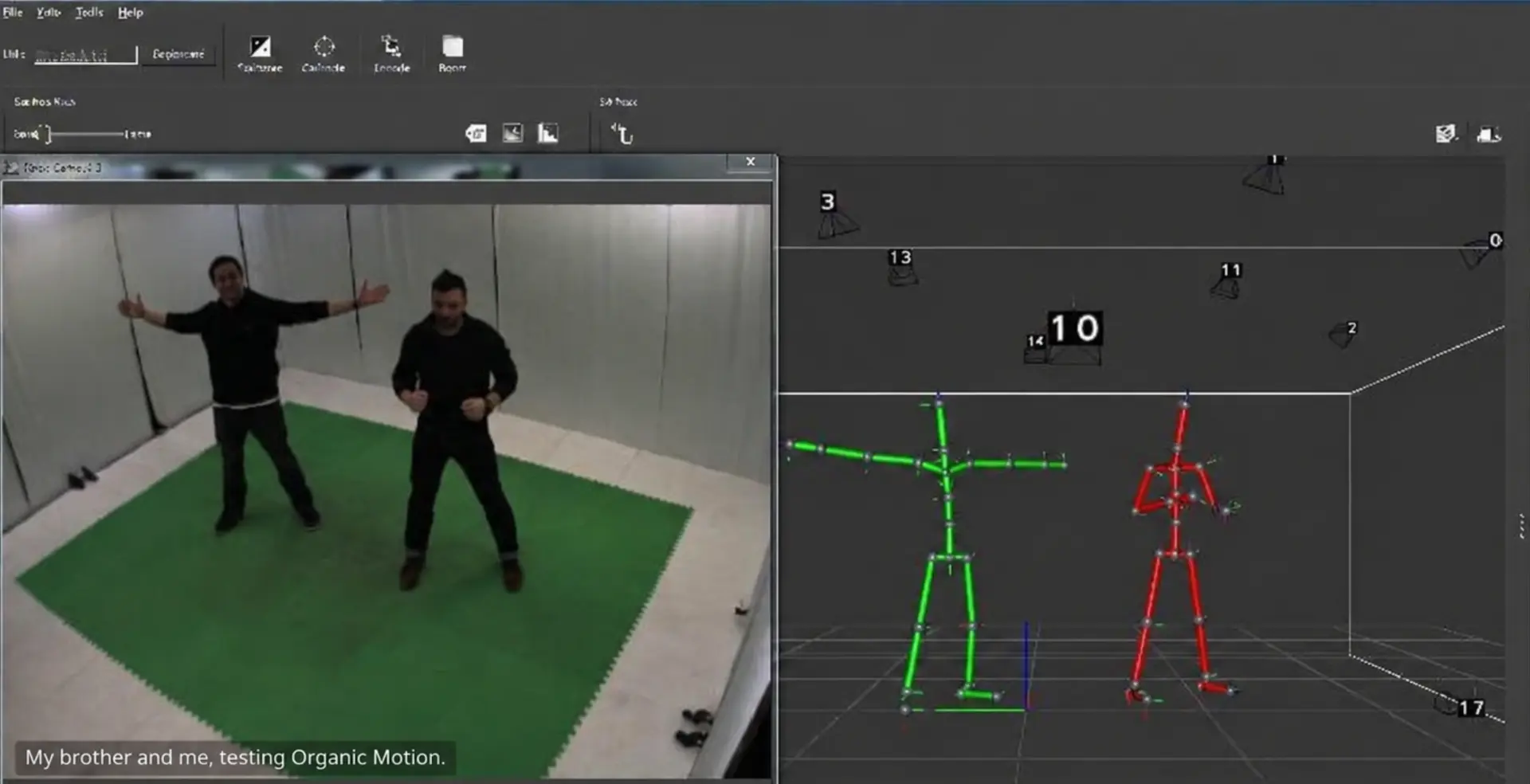Click the dotted circle crosshair toolbar icon

point(324,46)
